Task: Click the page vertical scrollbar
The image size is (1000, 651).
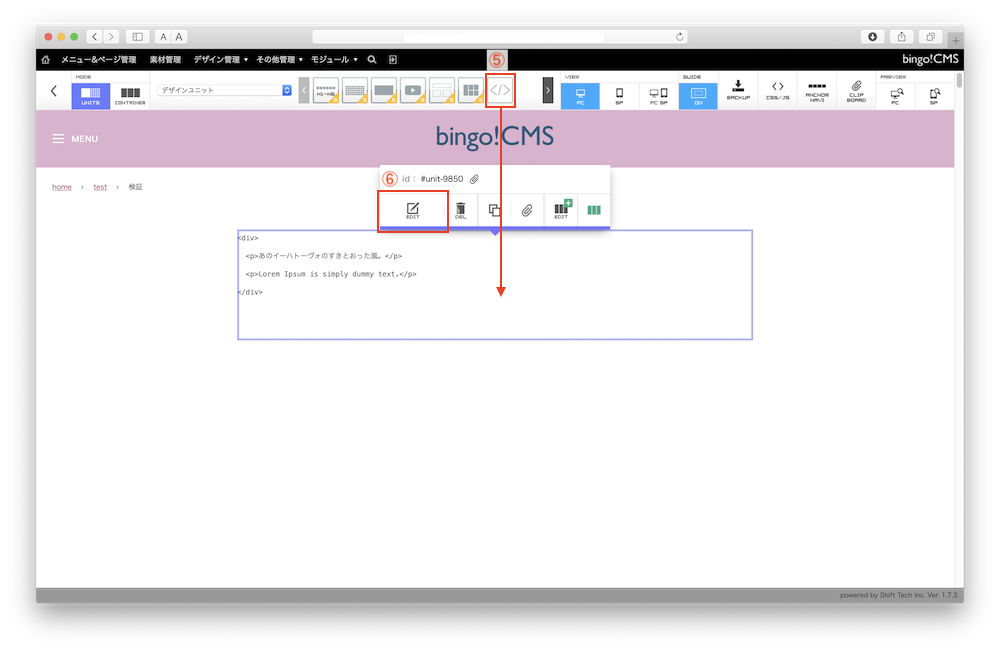Action: click(x=959, y=81)
